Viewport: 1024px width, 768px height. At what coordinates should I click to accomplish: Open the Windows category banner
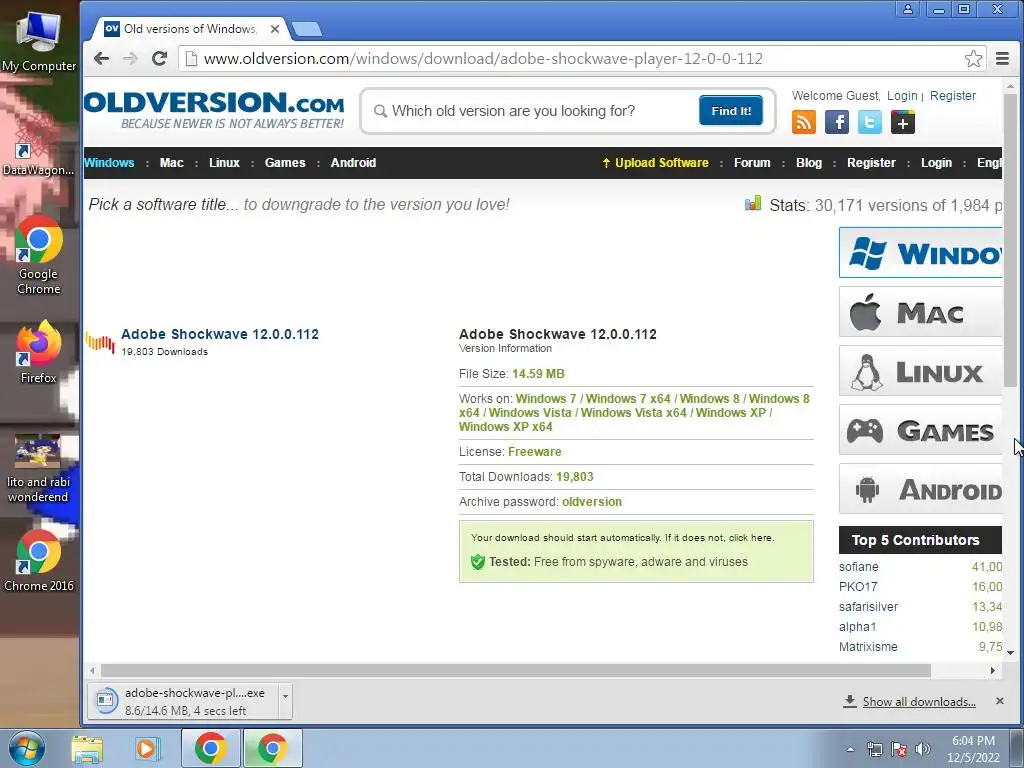[920, 253]
